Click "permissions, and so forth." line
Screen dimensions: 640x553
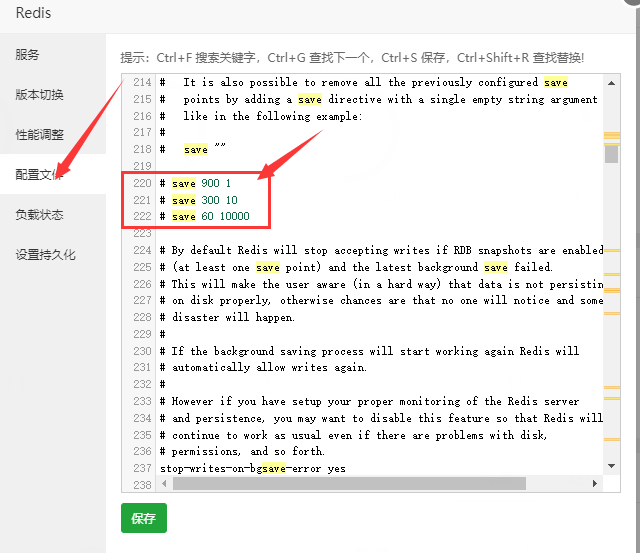tap(242, 451)
